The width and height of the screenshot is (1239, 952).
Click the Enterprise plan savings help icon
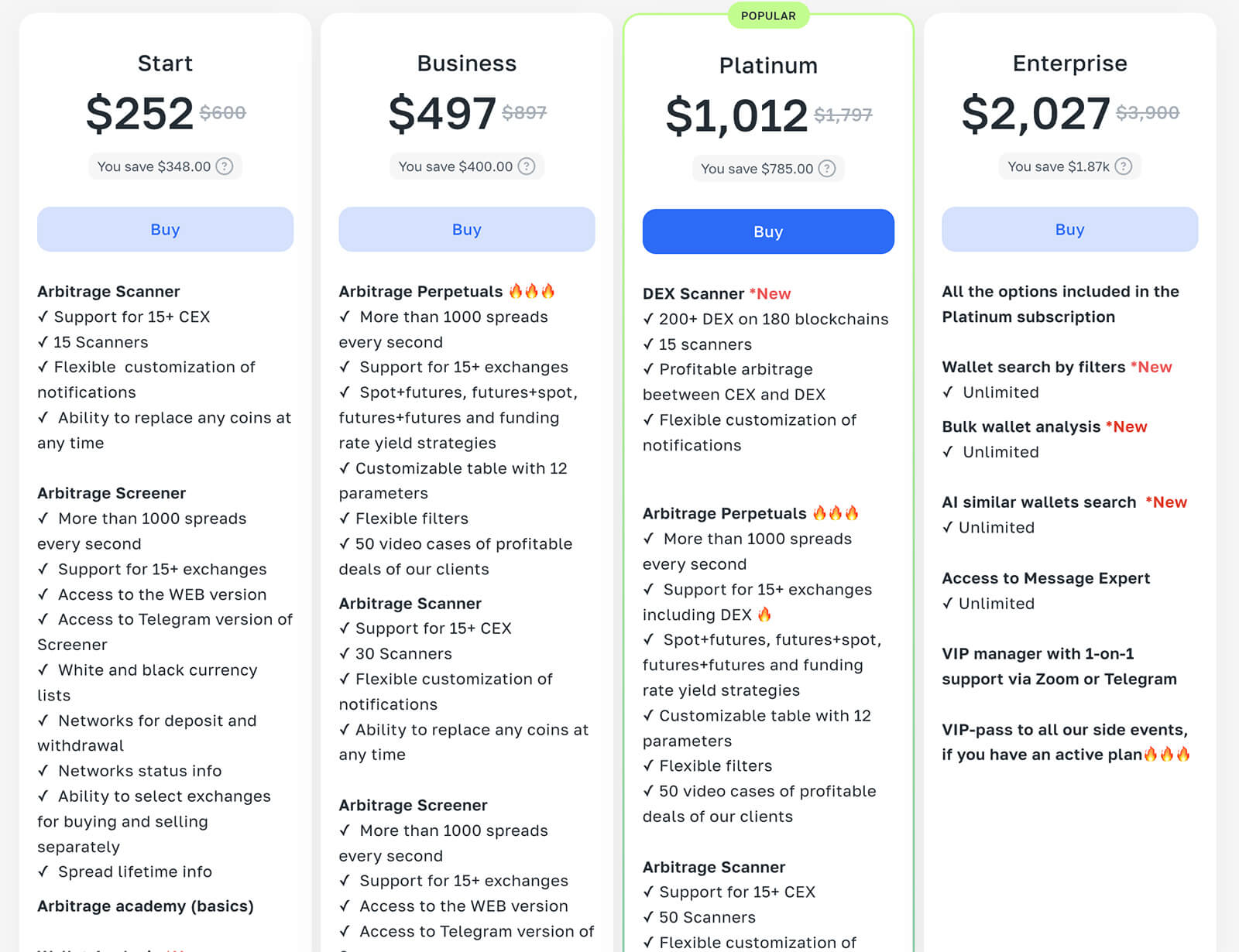1124,166
